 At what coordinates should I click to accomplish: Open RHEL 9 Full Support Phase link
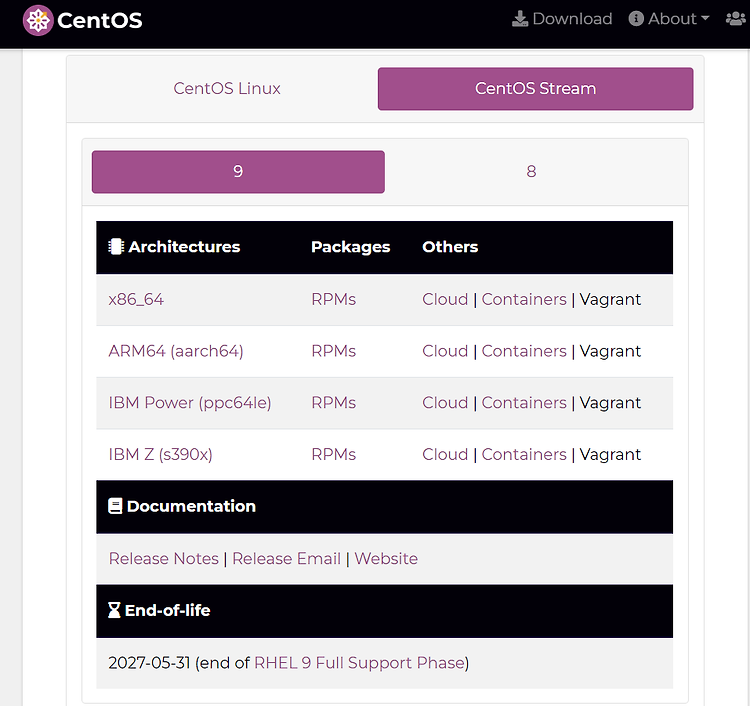coord(360,663)
